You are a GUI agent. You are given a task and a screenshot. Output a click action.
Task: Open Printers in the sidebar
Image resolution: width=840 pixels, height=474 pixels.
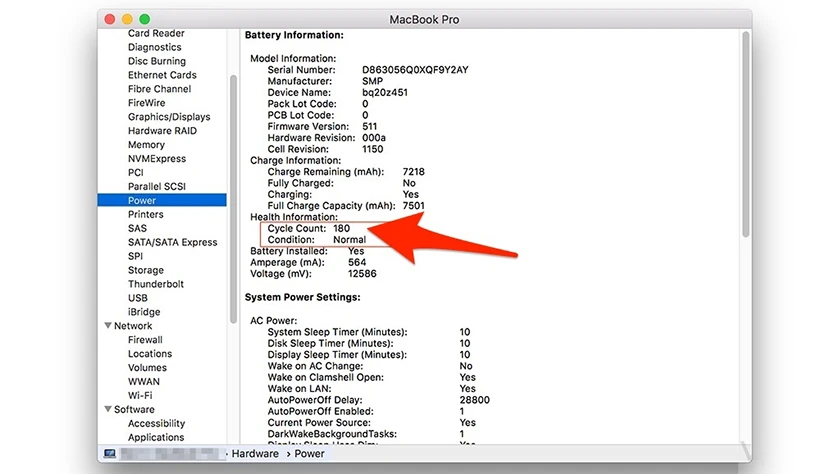click(145, 214)
